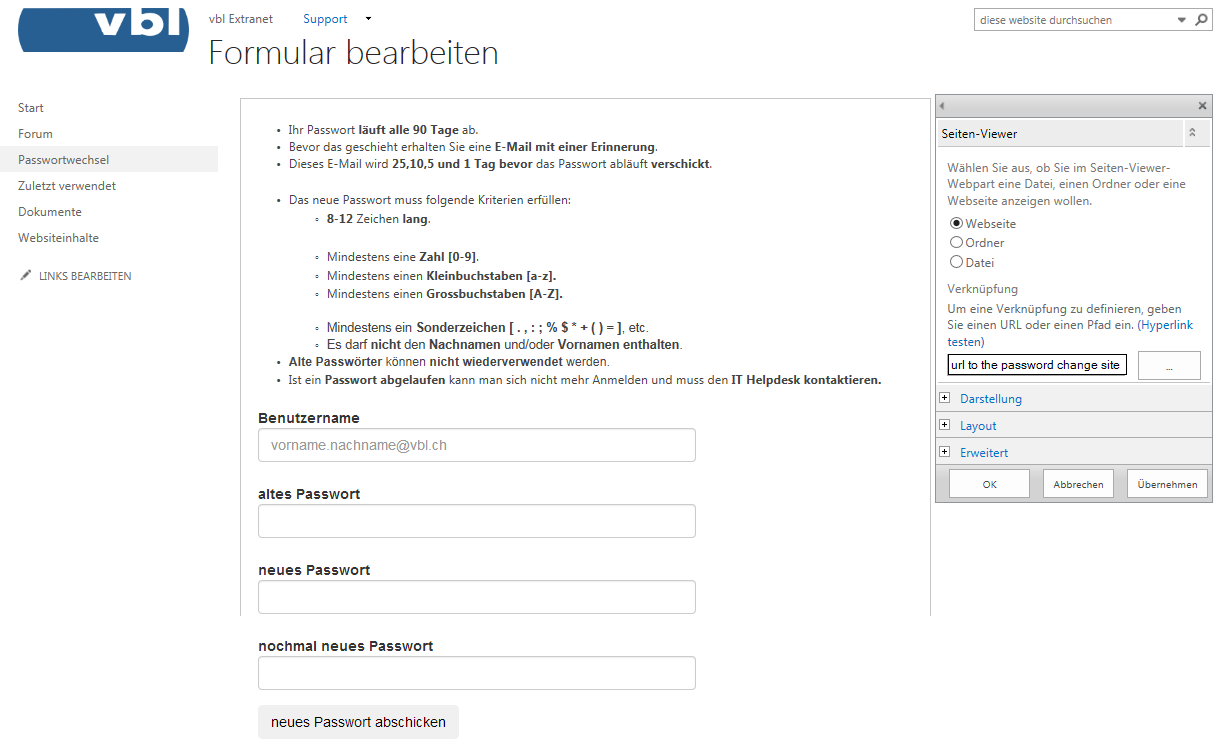Open the Support menu dropdown arrow
The image size is (1227, 748).
point(368,19)
